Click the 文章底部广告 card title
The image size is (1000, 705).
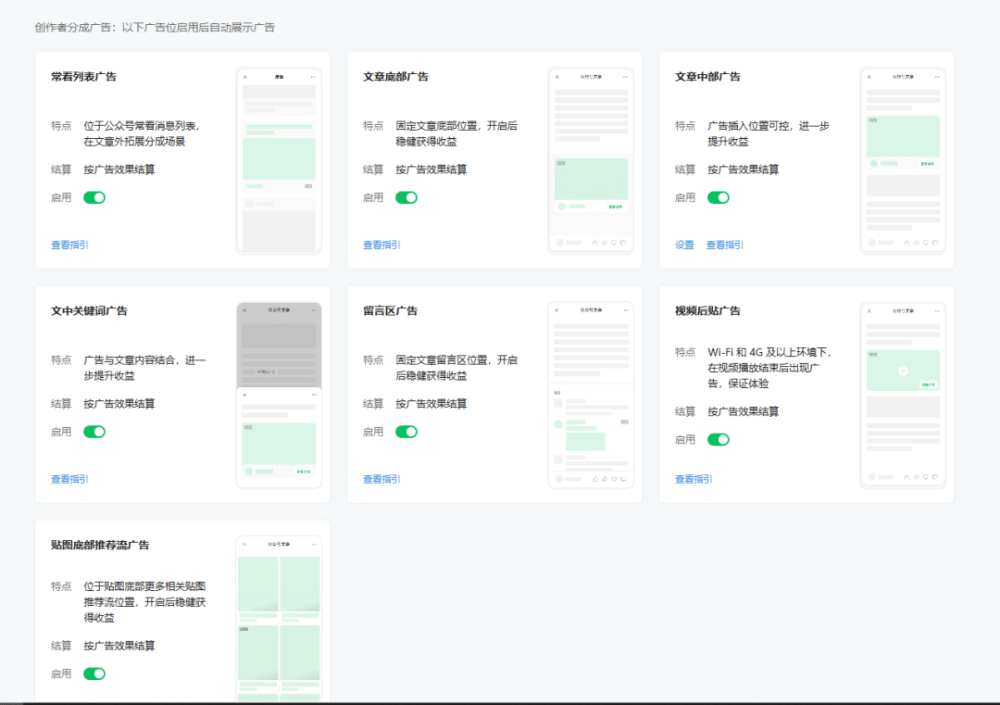click(x=395, y=77)
